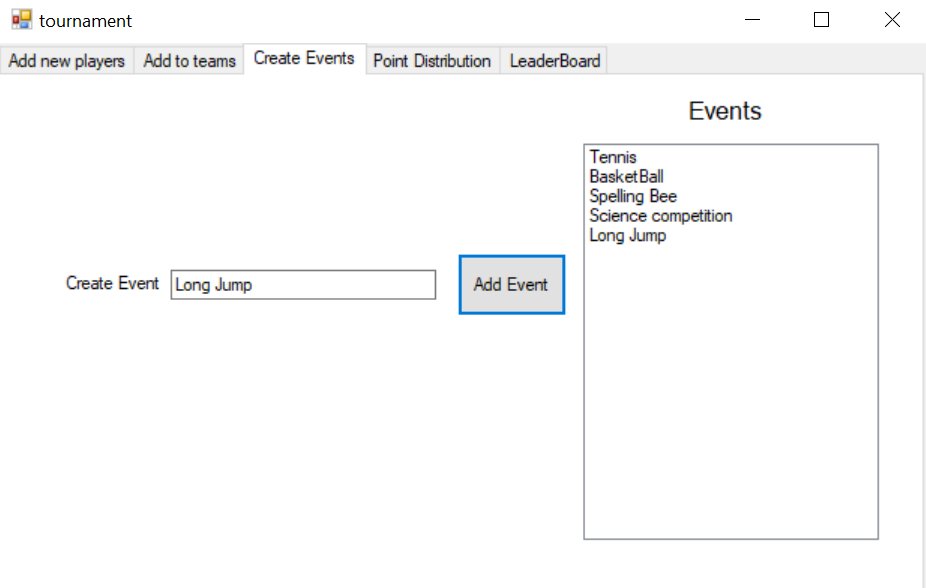The height and width of the screenshot is (588, 926).
Task: Click the Add Event button
Action: (x=511, y=285)
